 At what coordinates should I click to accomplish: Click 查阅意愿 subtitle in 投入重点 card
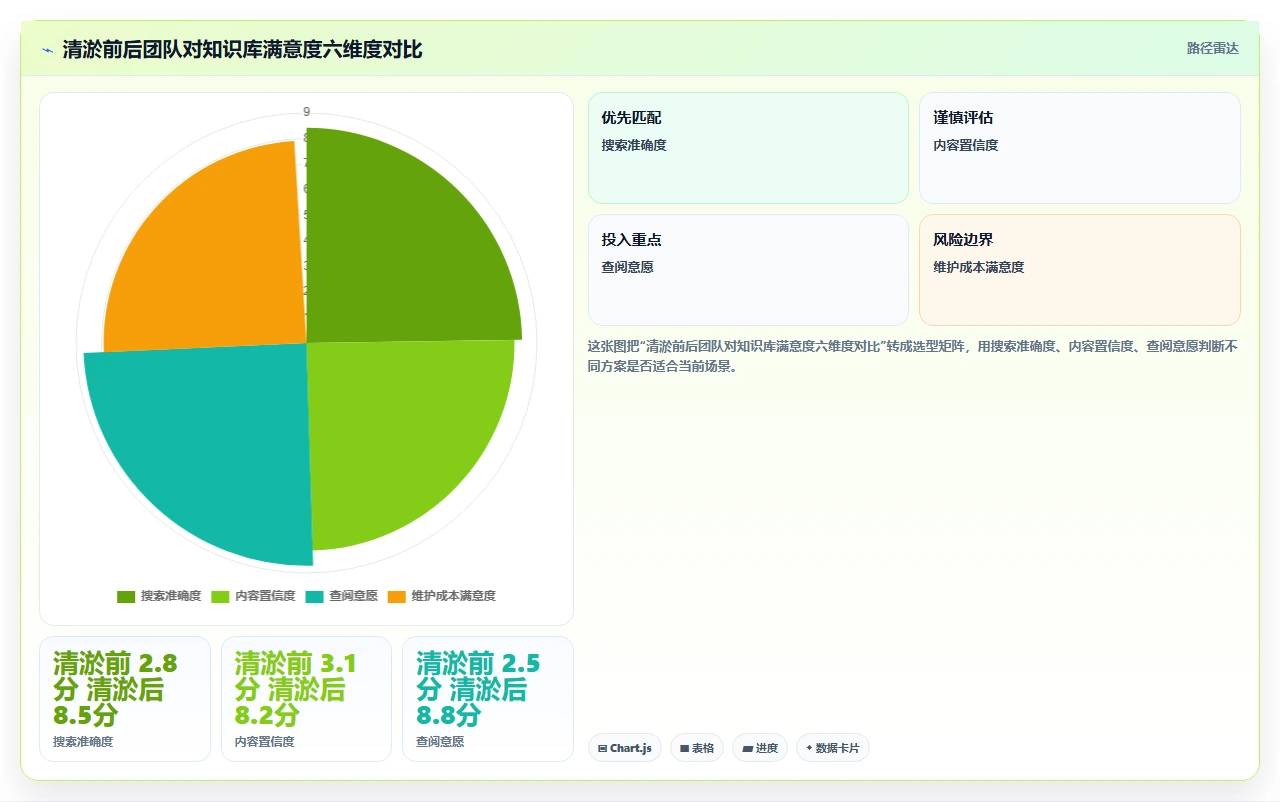click(x=627, y=267)
